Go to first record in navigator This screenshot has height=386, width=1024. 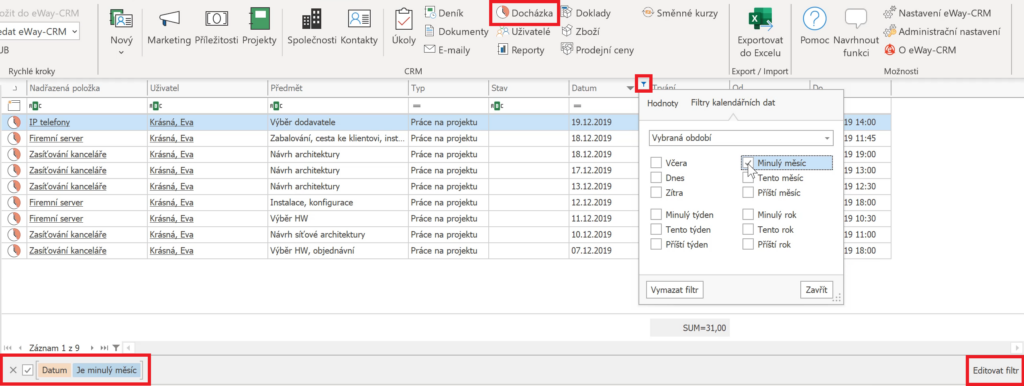pos(8,348)
